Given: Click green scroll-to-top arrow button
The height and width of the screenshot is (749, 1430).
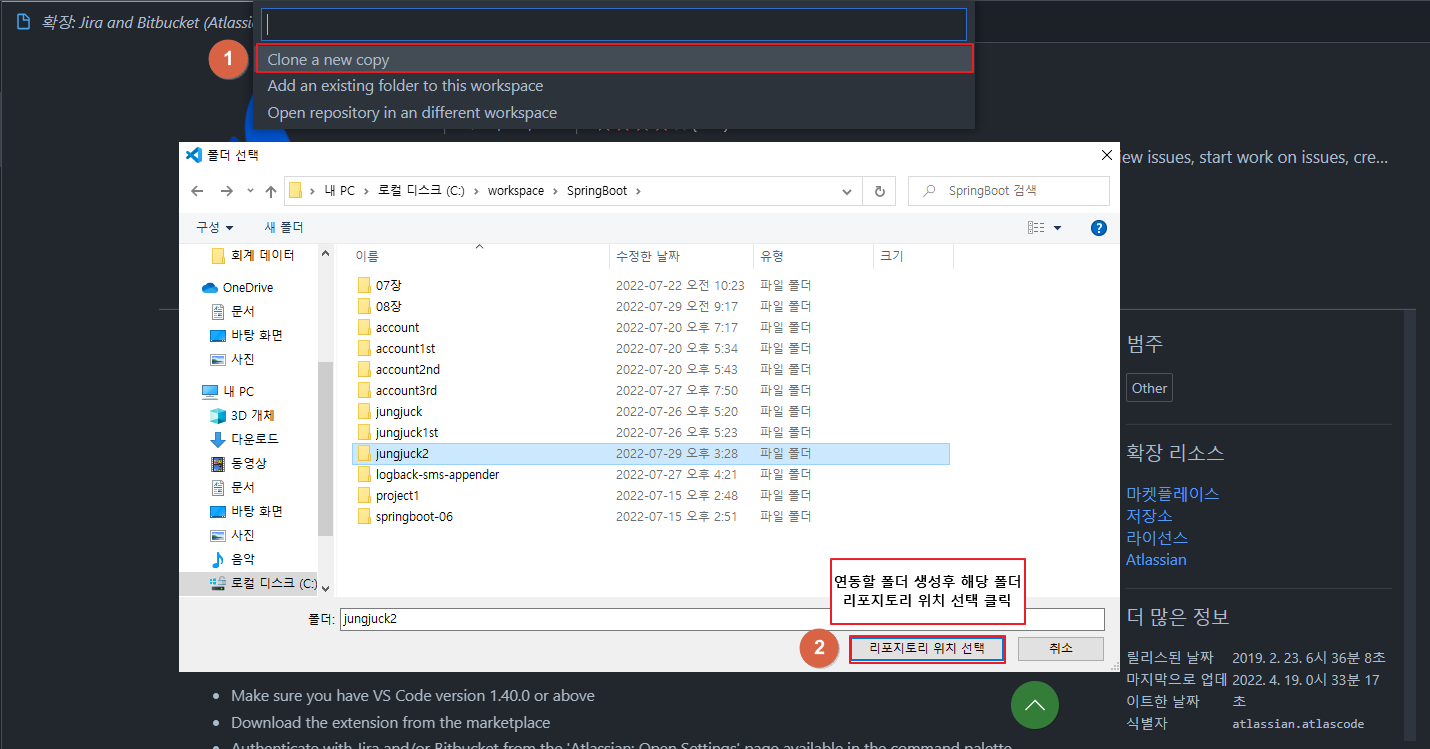Looking at the screenshot, I should pyautogui.click(x=1035, y=705).
